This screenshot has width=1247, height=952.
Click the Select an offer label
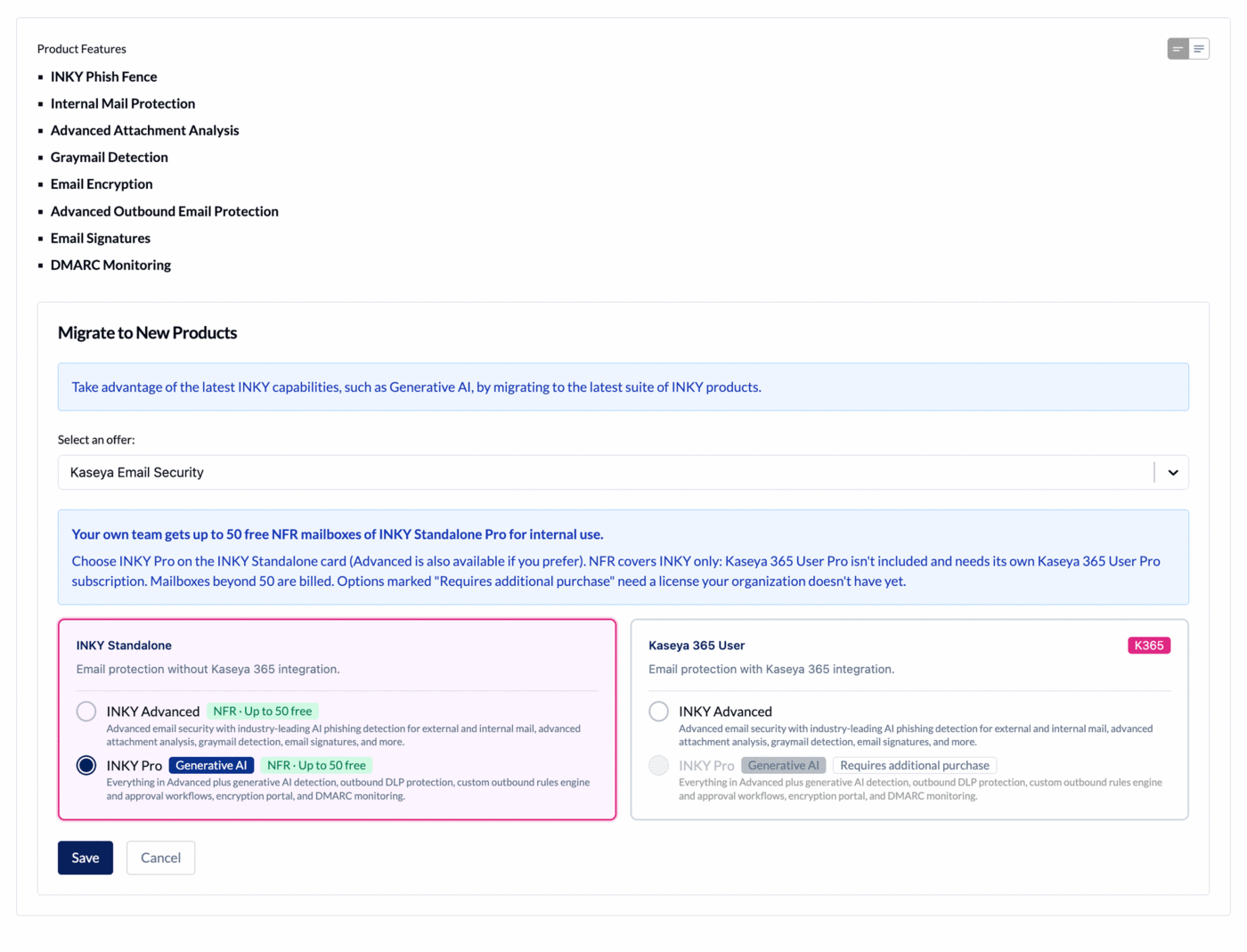click(96, 440)
